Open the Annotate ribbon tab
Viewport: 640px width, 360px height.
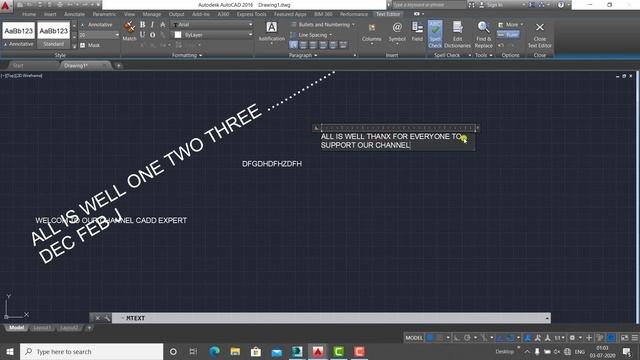(75, 14)
